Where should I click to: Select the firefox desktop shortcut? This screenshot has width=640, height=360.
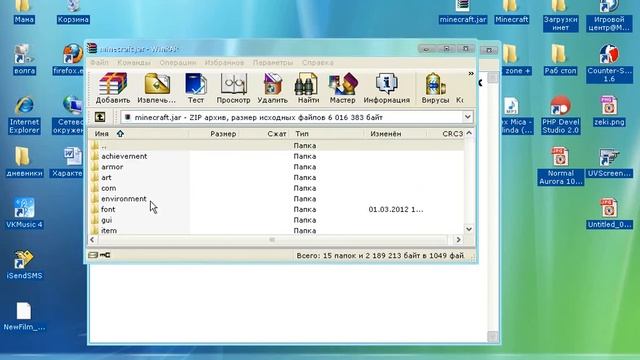point(70,60)
